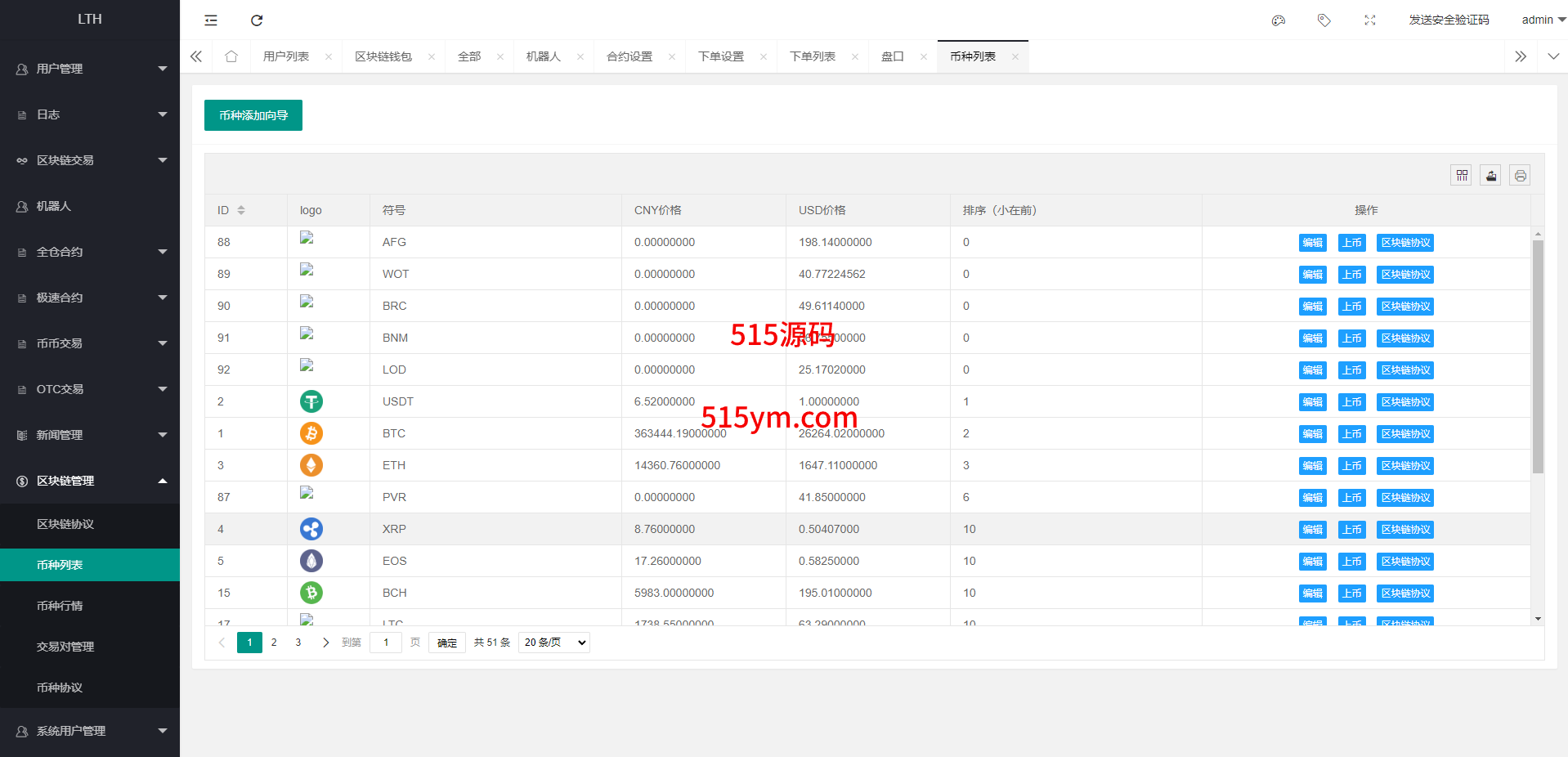This screenshot has height=757, width=1568.
Task: Switch to the 下单列表 tab
Action: 812,56
